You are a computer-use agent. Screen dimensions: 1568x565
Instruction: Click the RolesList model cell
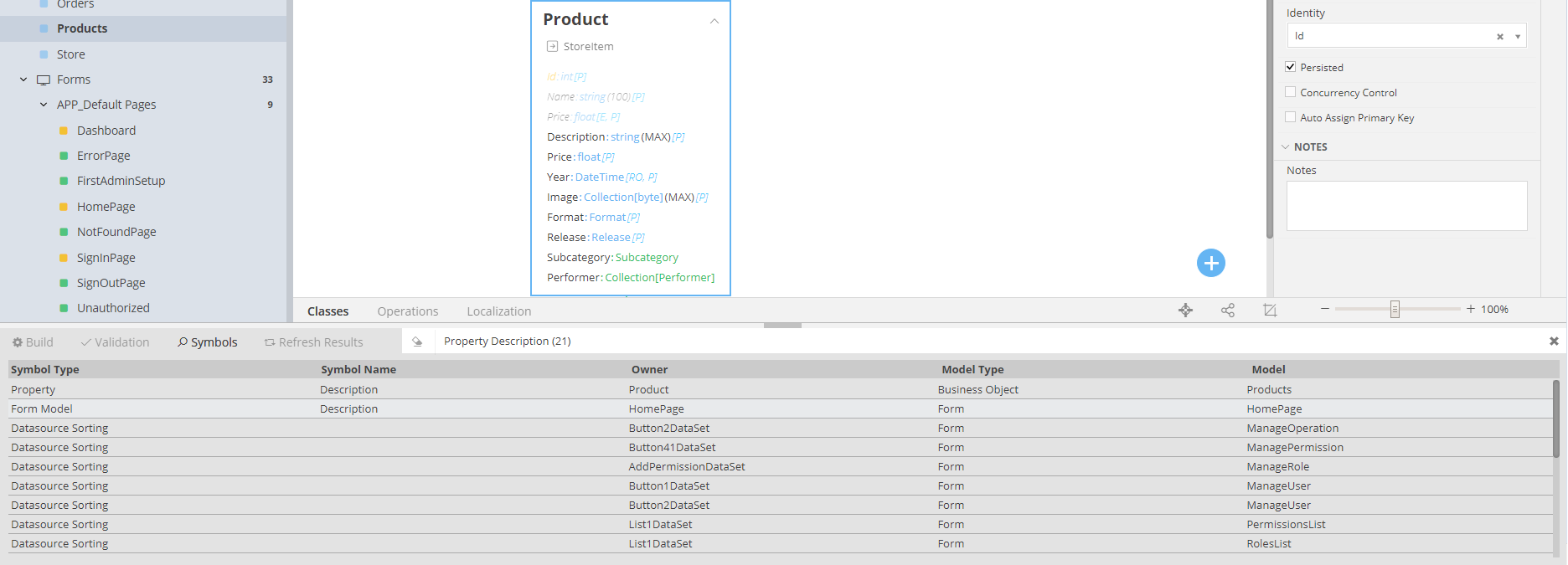coord(1269,543)
